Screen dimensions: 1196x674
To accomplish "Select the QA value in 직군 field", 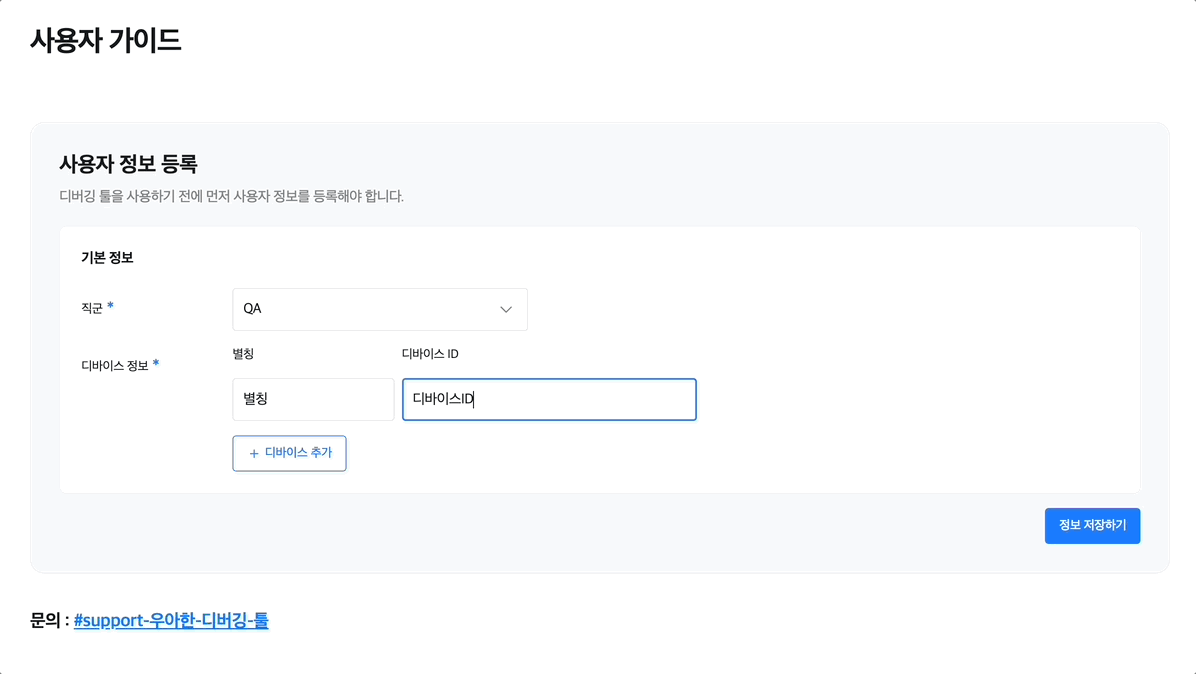I will point(252,310).
